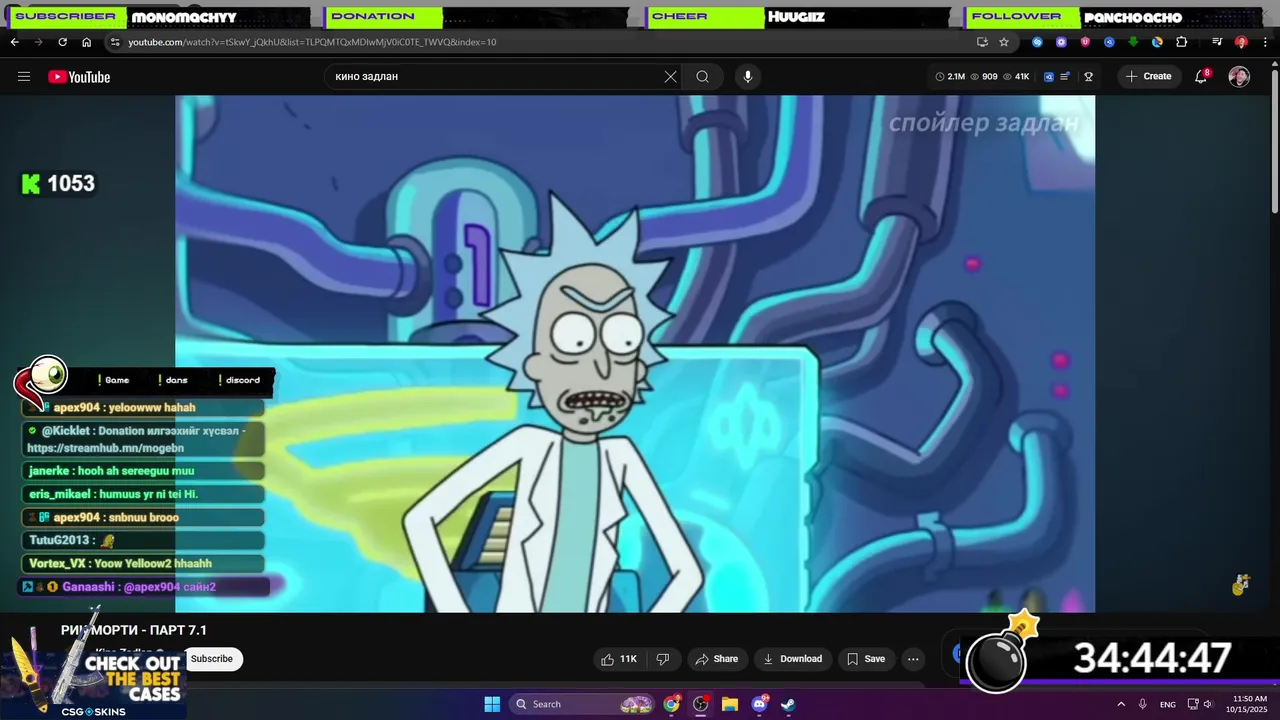Open the YouTube account avatar menu
The width and height of the screenshot is (1280, 720).
coord(1239,77)
